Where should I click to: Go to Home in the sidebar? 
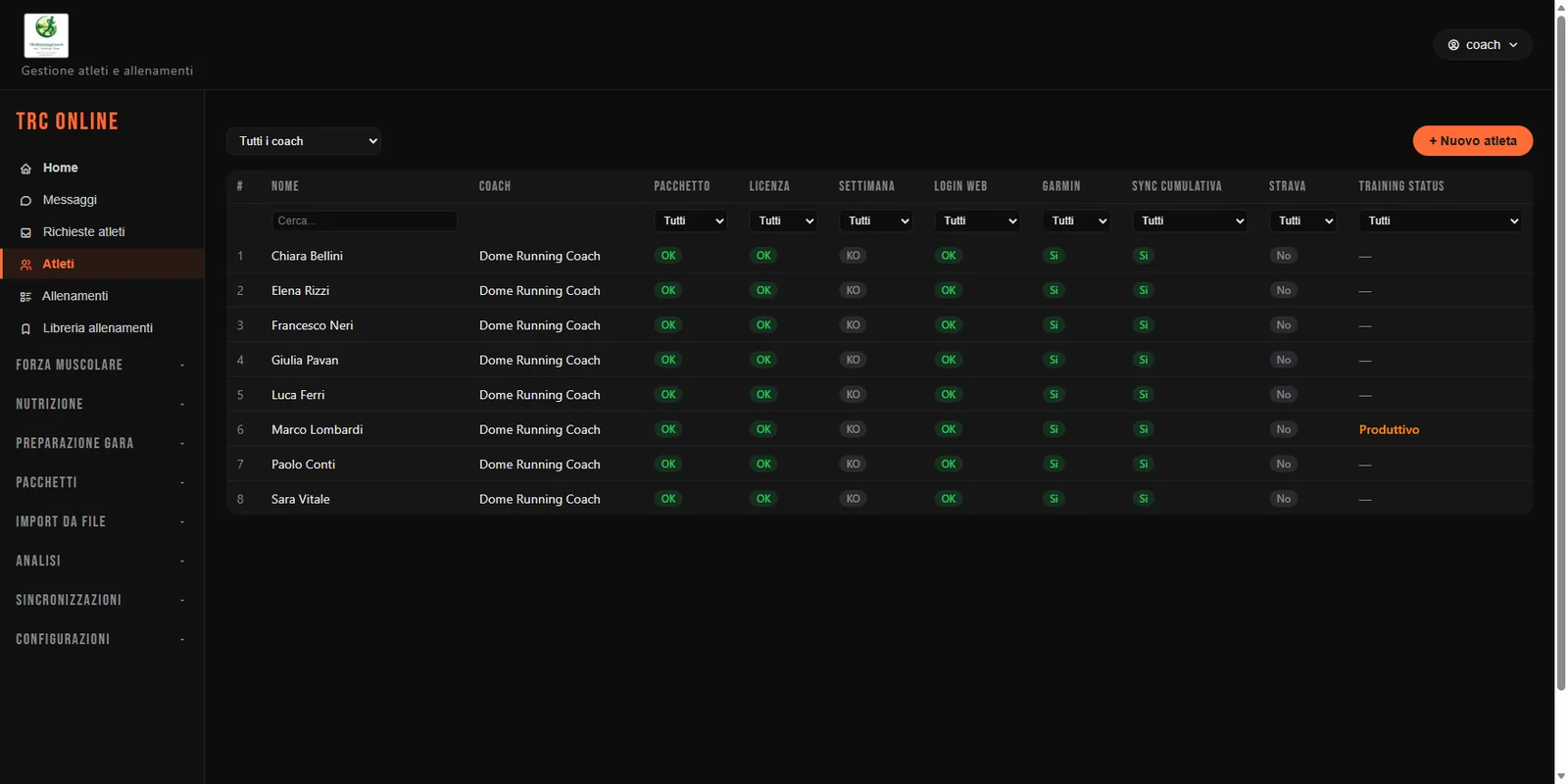[102, 168]
